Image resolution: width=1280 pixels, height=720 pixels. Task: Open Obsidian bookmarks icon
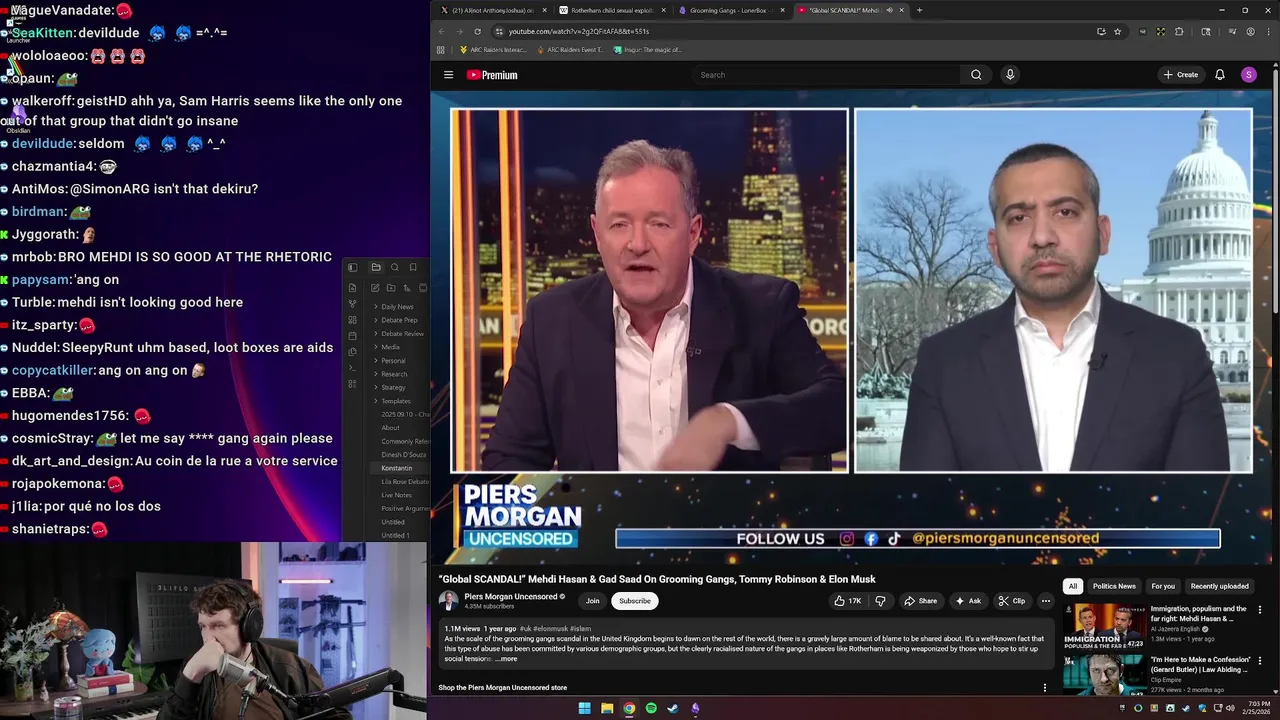[x=413, y=267]
